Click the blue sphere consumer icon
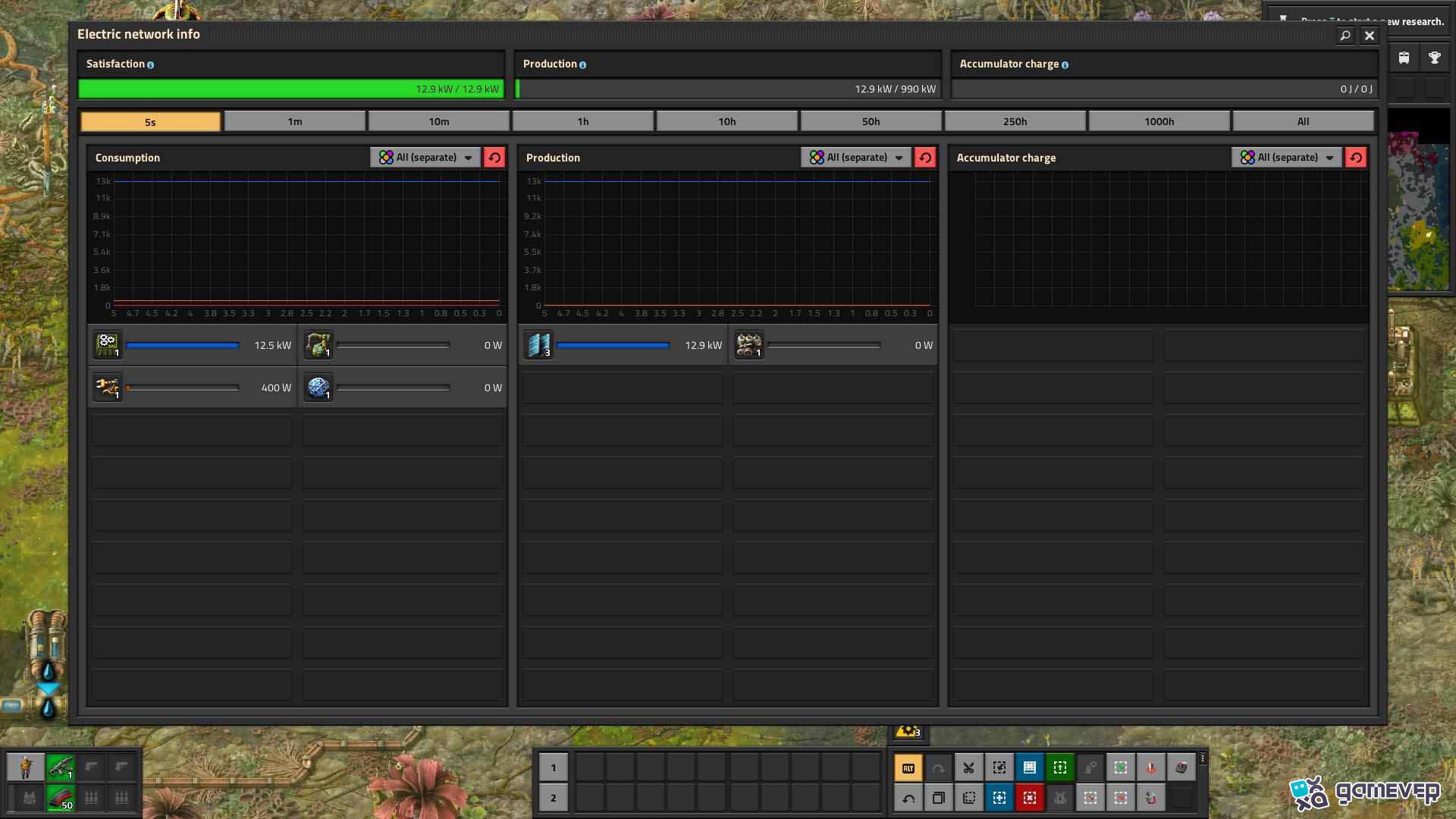This screenshot has height=819, width=1456. click(x=318, y=388)
